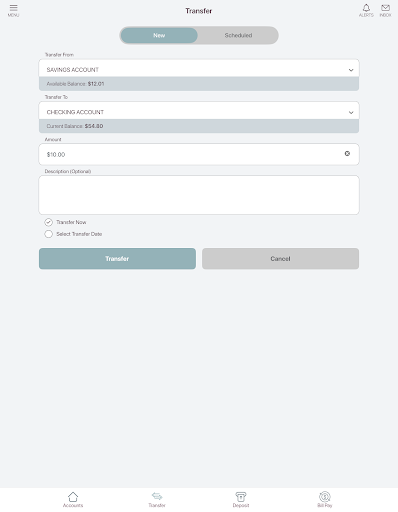Select the Transfer Now radio option
Viewport: 398px width, 512px height.
point(49,222)
